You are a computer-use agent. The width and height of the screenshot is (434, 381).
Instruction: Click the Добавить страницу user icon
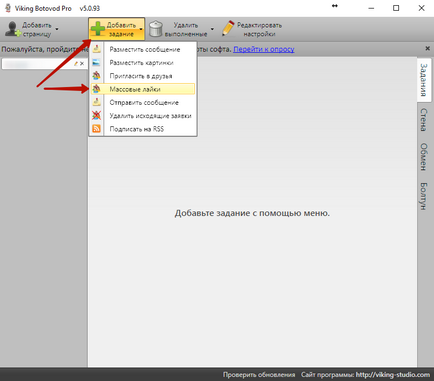click(x=13, y=29)
